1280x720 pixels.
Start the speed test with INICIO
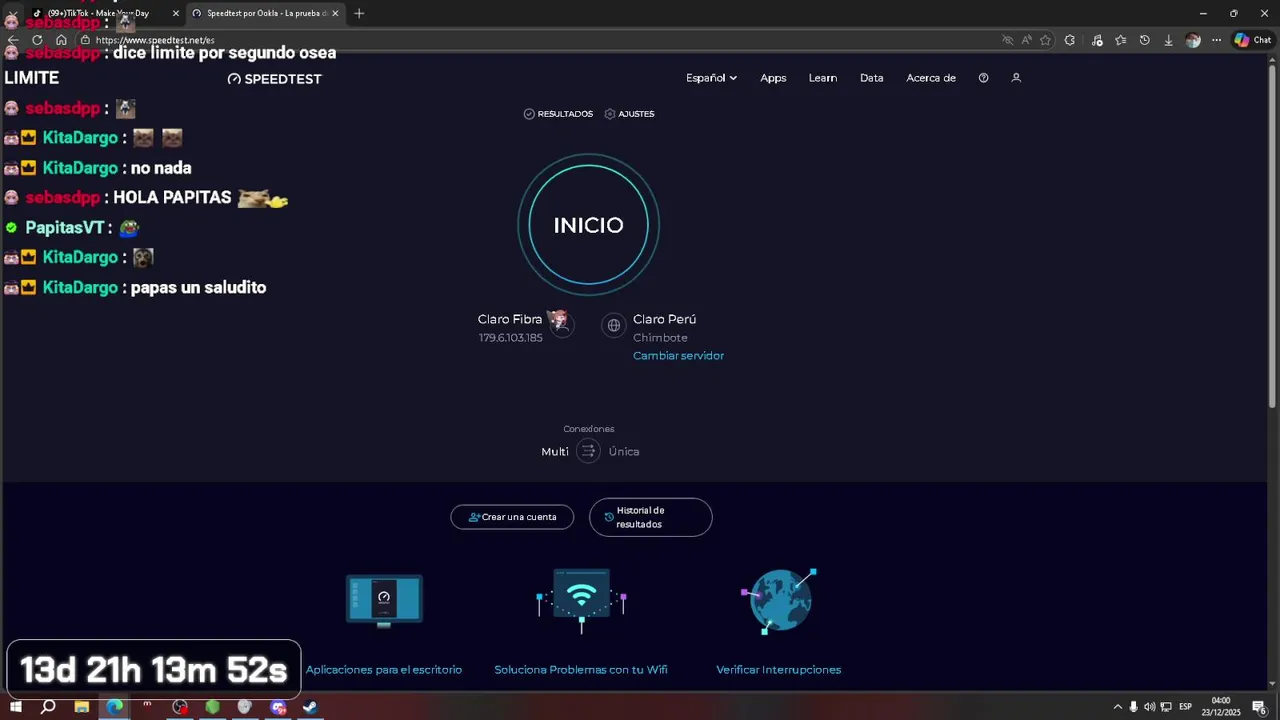(x=588, y=225)
